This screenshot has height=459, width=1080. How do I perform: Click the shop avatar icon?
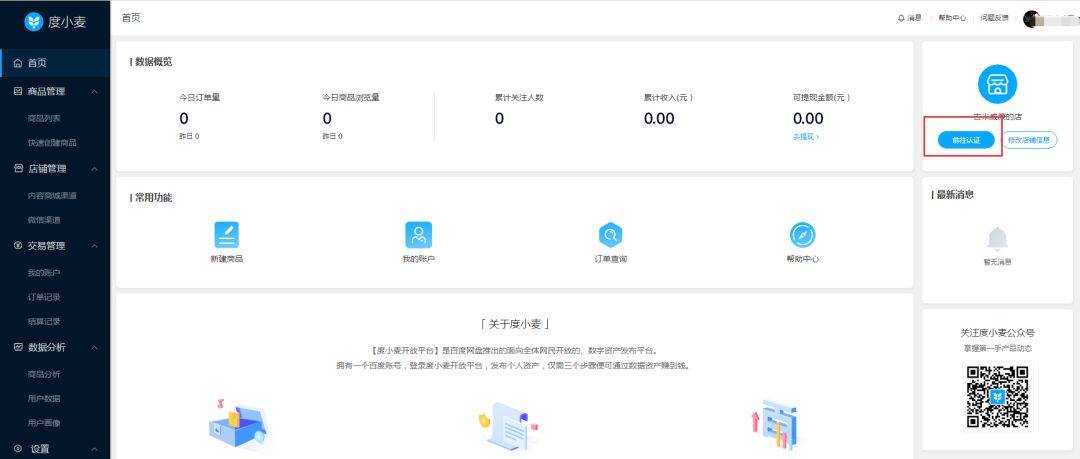point(997,84)
